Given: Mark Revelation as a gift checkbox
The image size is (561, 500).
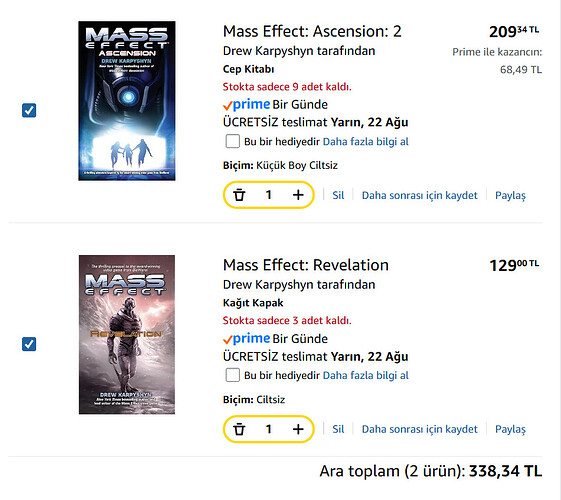Looking at the screenshot, I should tap(233, 375).
